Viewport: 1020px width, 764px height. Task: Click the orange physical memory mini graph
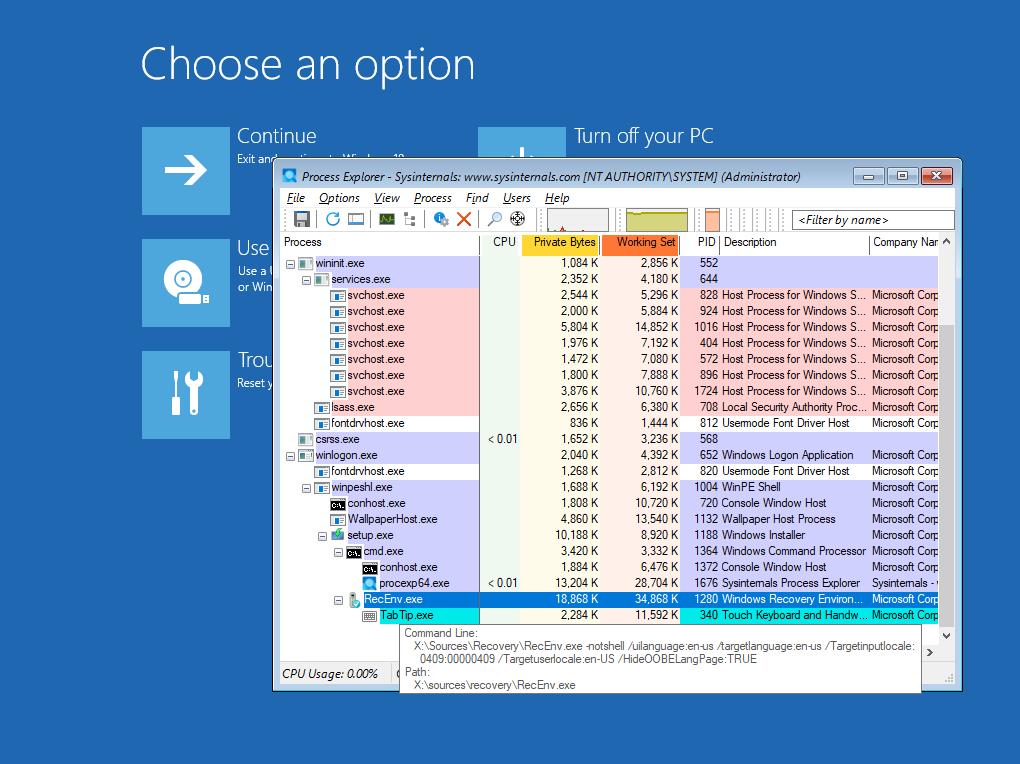click(712, 220)
